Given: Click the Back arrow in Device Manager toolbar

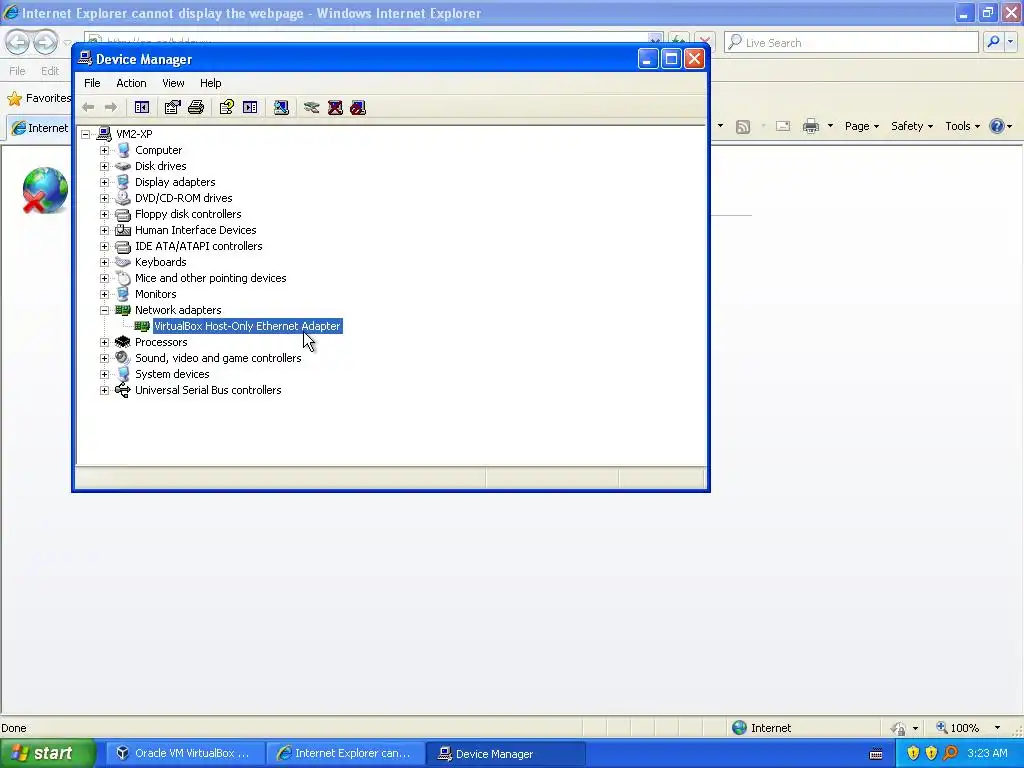Looking at the screenshot, I should click(x=88, y=107).
